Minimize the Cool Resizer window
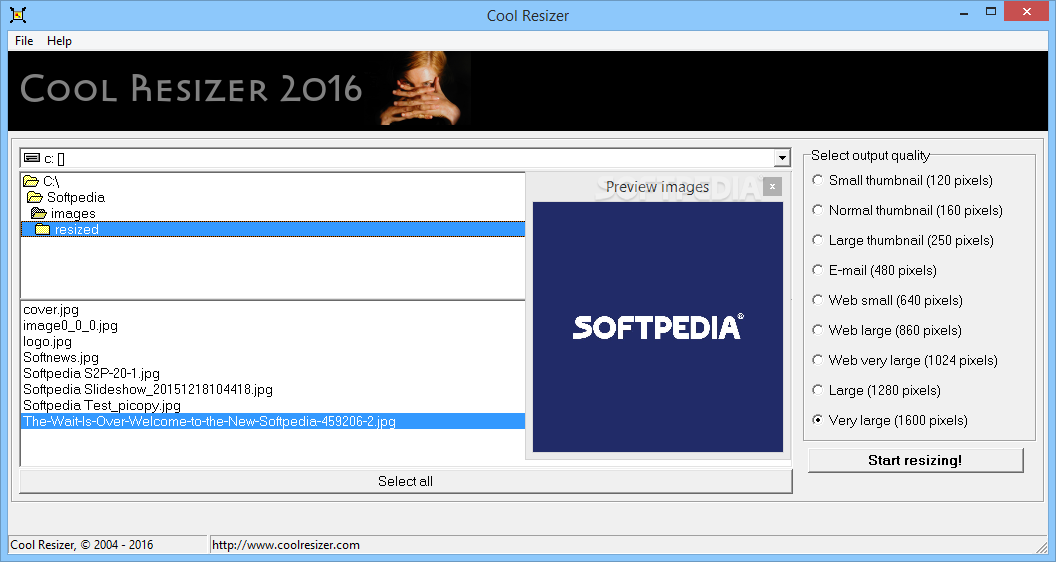Screen dimensions: 1056x562 [964, 12]
